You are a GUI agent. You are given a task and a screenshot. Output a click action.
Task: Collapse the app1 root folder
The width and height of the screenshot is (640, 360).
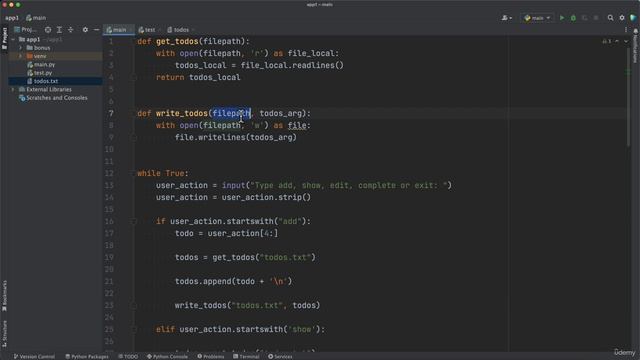[13, 40]
